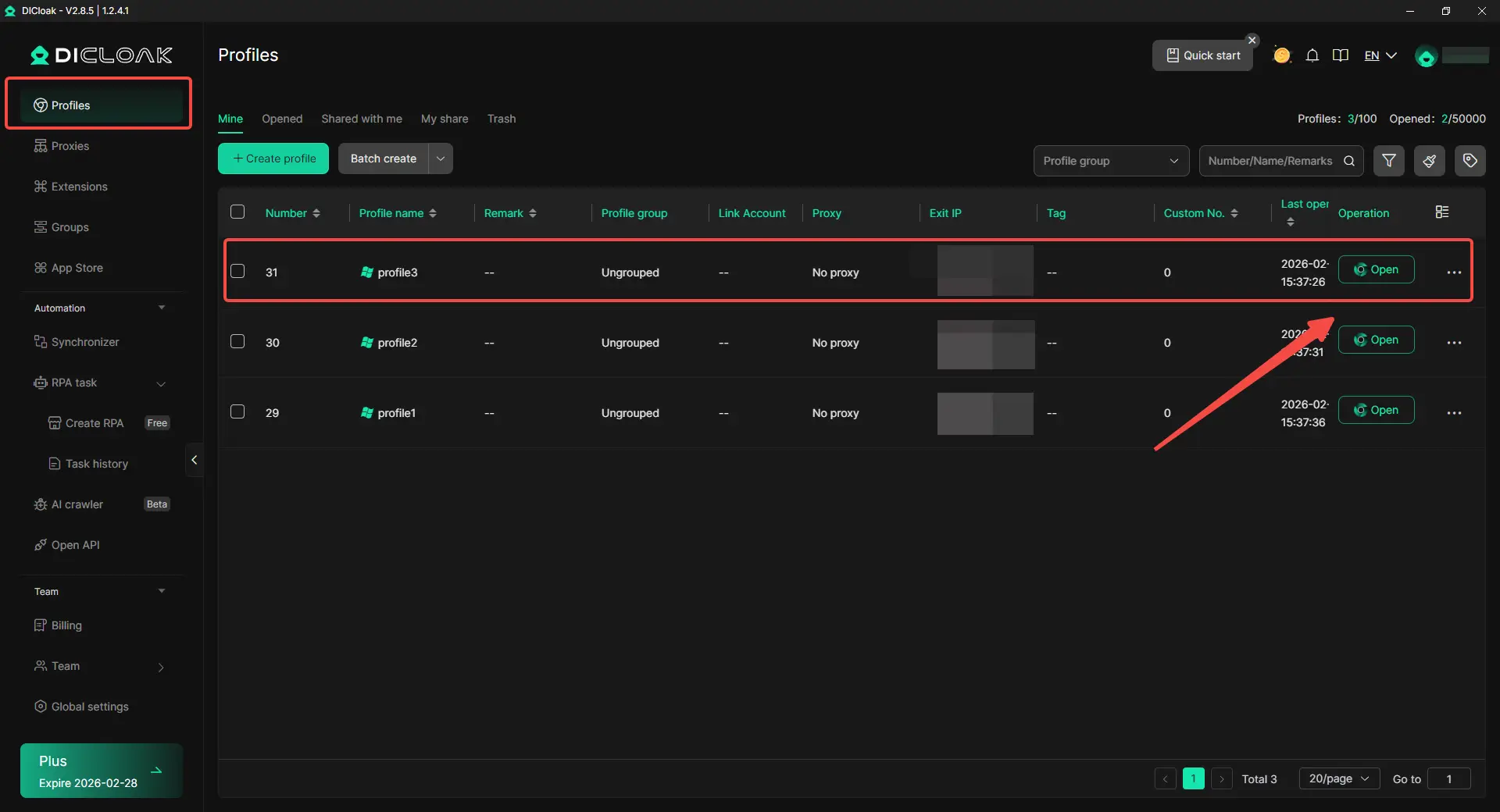
Task: Open profile1 with its Open button
Action: [1376, 410]
